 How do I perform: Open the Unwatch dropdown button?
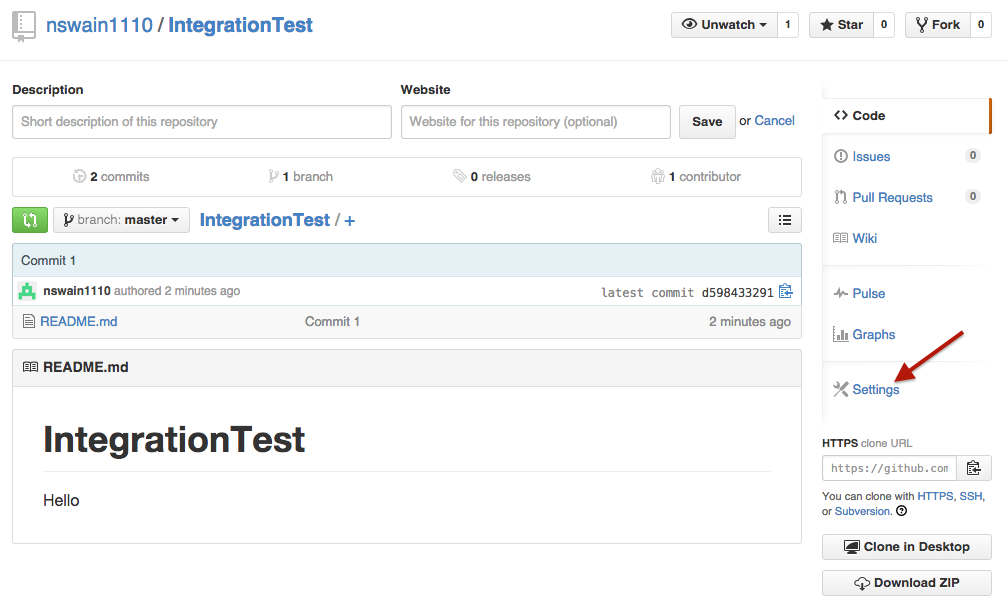pos(724,25)
